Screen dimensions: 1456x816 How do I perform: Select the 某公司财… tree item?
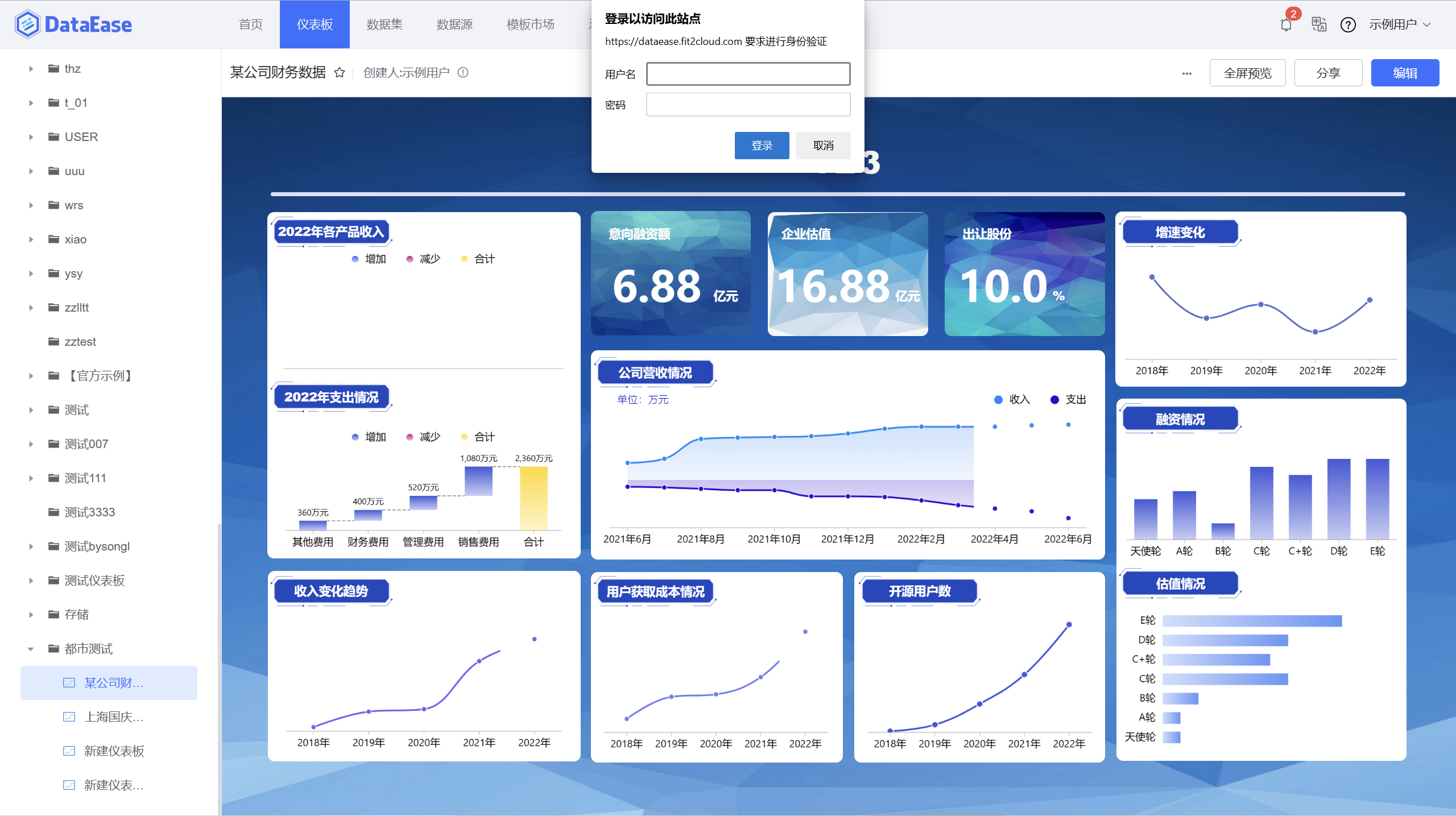(x=109, y=682)
